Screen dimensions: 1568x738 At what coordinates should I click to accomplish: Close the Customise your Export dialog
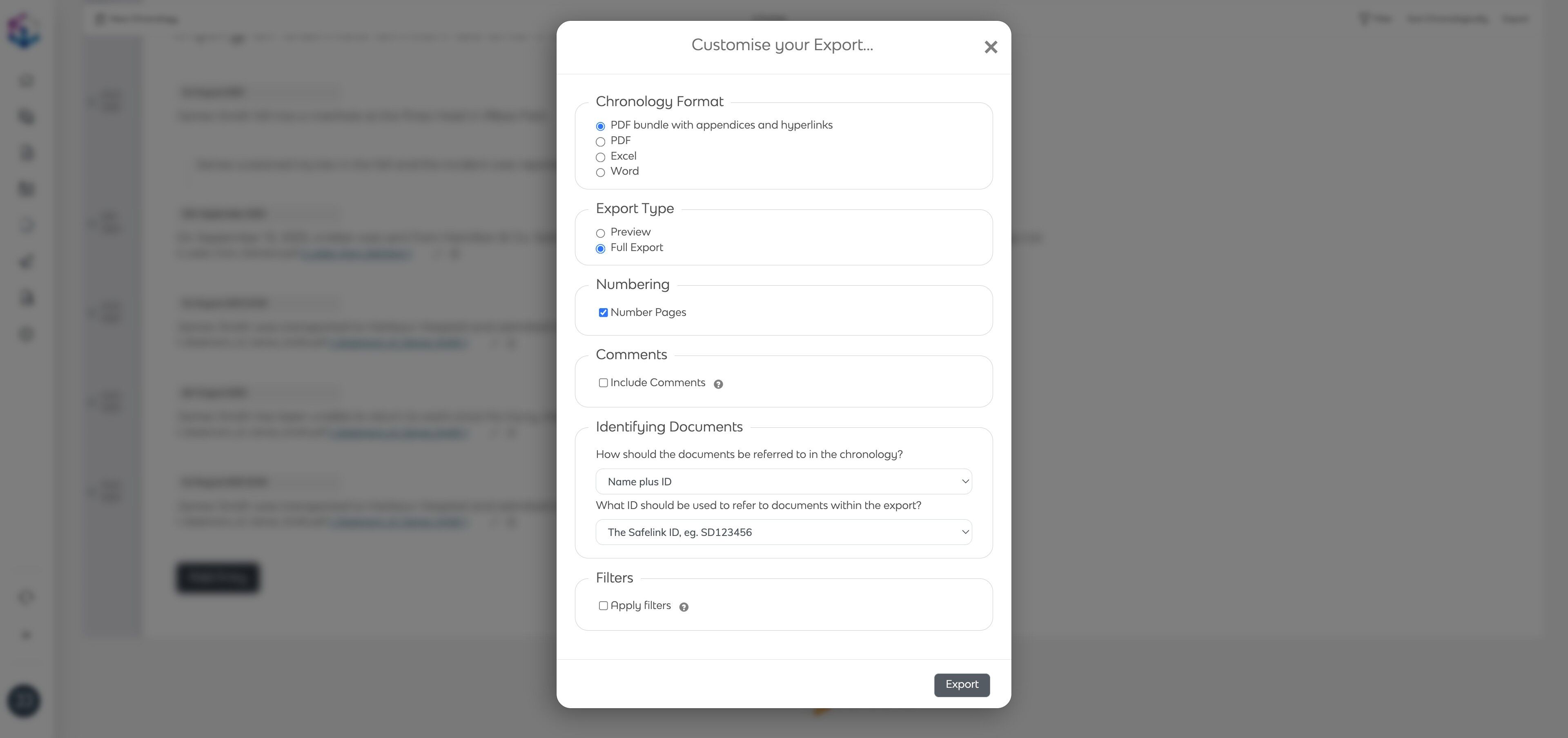pos(990,47)
